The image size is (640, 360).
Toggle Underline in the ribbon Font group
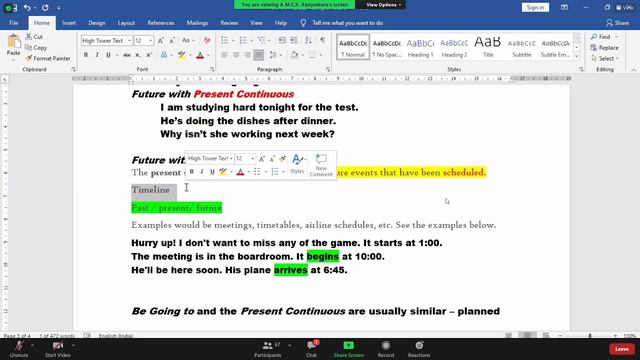click(x=108, y=55)
